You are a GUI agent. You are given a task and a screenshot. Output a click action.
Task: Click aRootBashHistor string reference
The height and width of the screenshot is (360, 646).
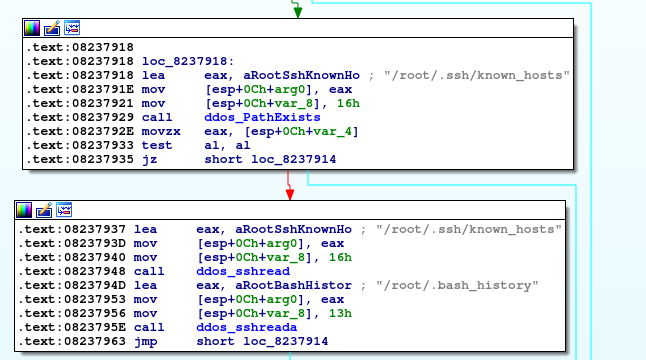pyautogui.click(x=293, y=285)
